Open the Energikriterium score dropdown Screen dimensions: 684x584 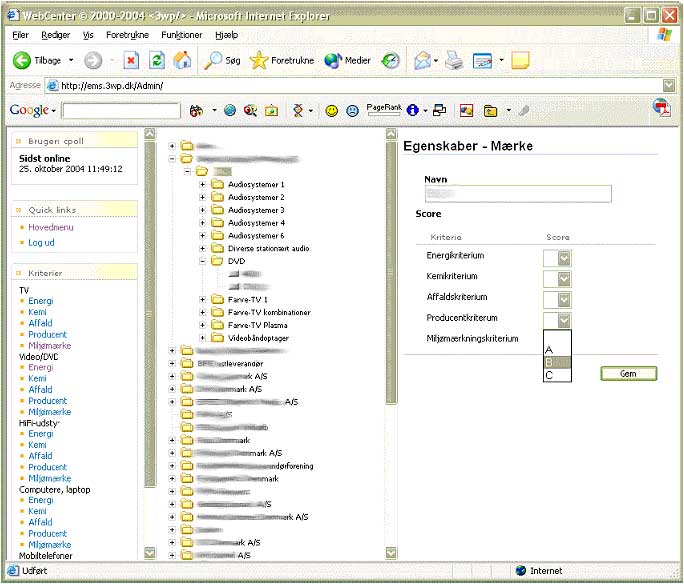coord(564,258)
